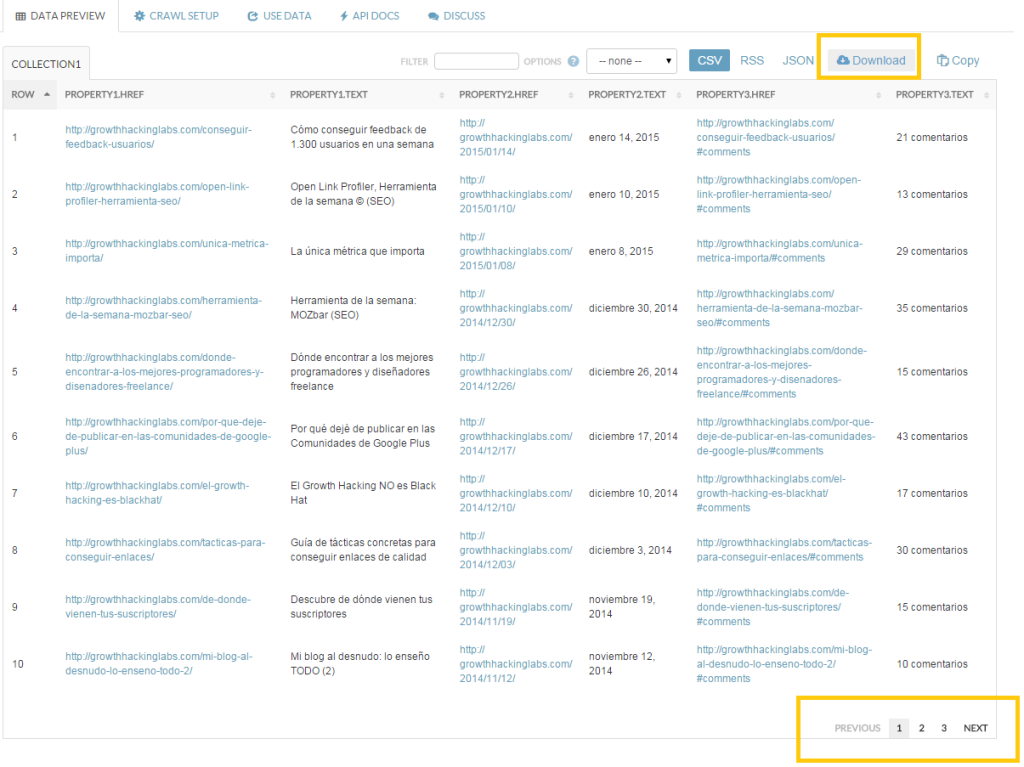Click the Download button
This screenshot has width=1024, height=767.
pos(871,61)
